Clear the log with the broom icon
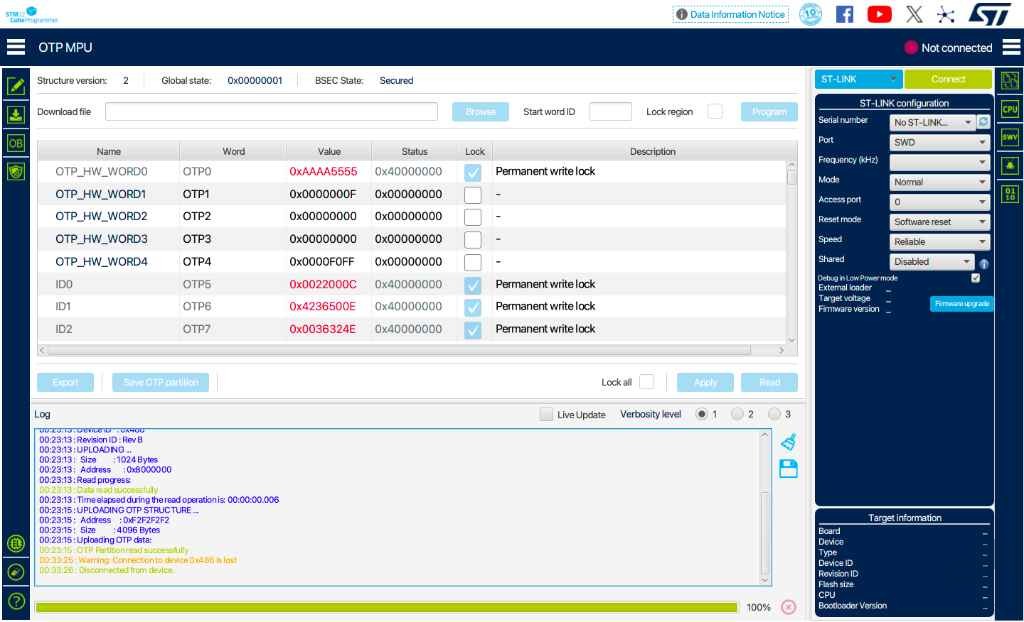The image size is (1024, 622). point(788,442)
